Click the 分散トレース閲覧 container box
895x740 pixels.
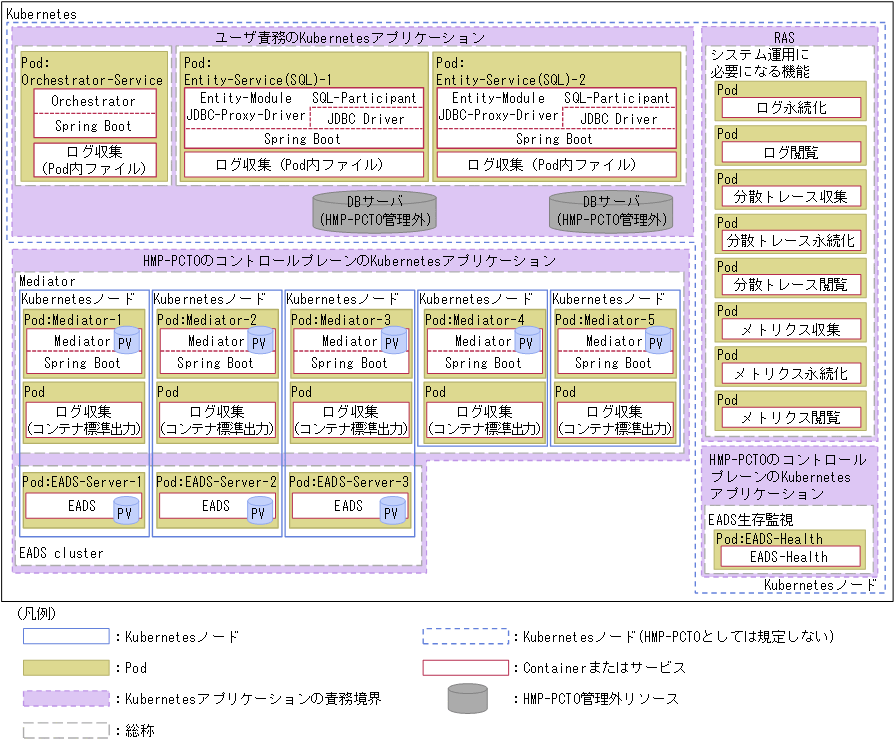tap(790, 286)
